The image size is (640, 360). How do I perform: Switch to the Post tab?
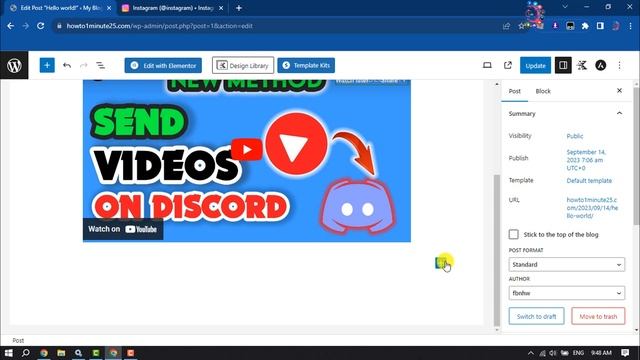pyautogui.click(x=514, y=91)
